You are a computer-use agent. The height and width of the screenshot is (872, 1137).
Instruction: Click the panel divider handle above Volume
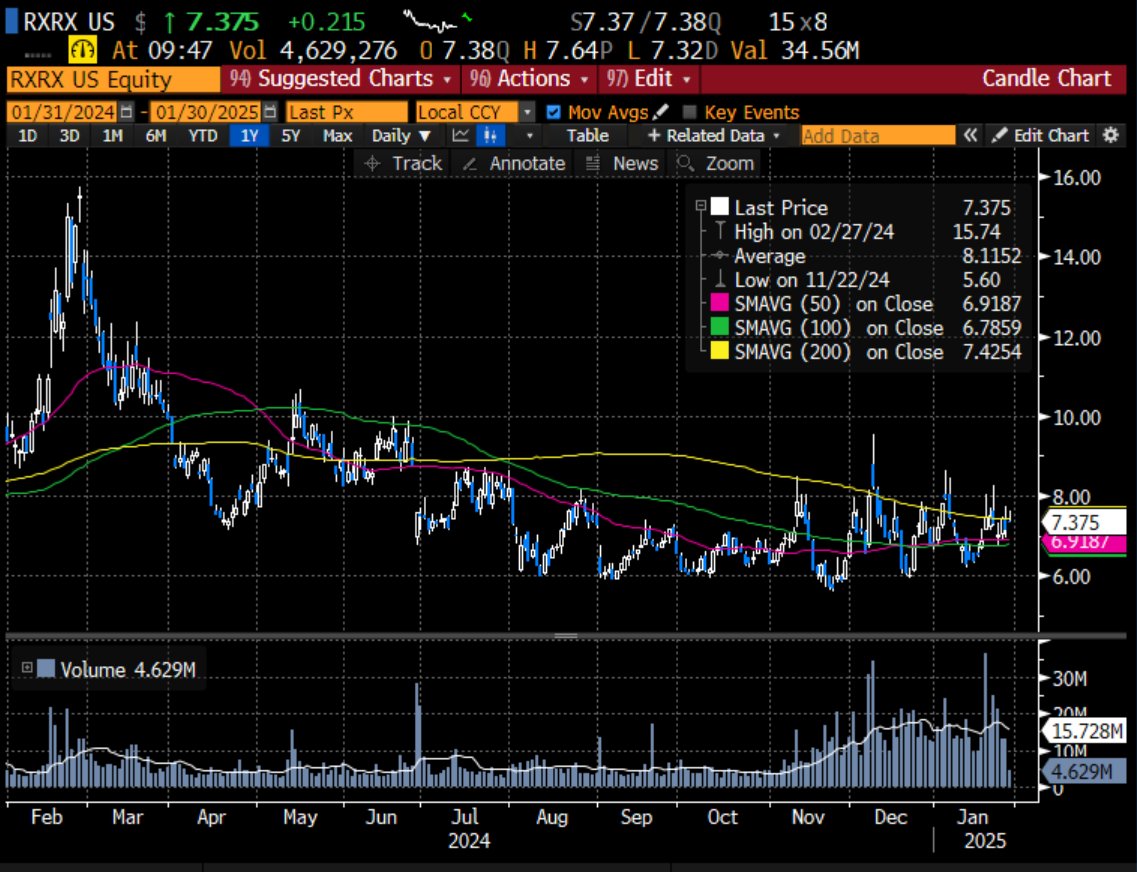[x=566, y=636]
